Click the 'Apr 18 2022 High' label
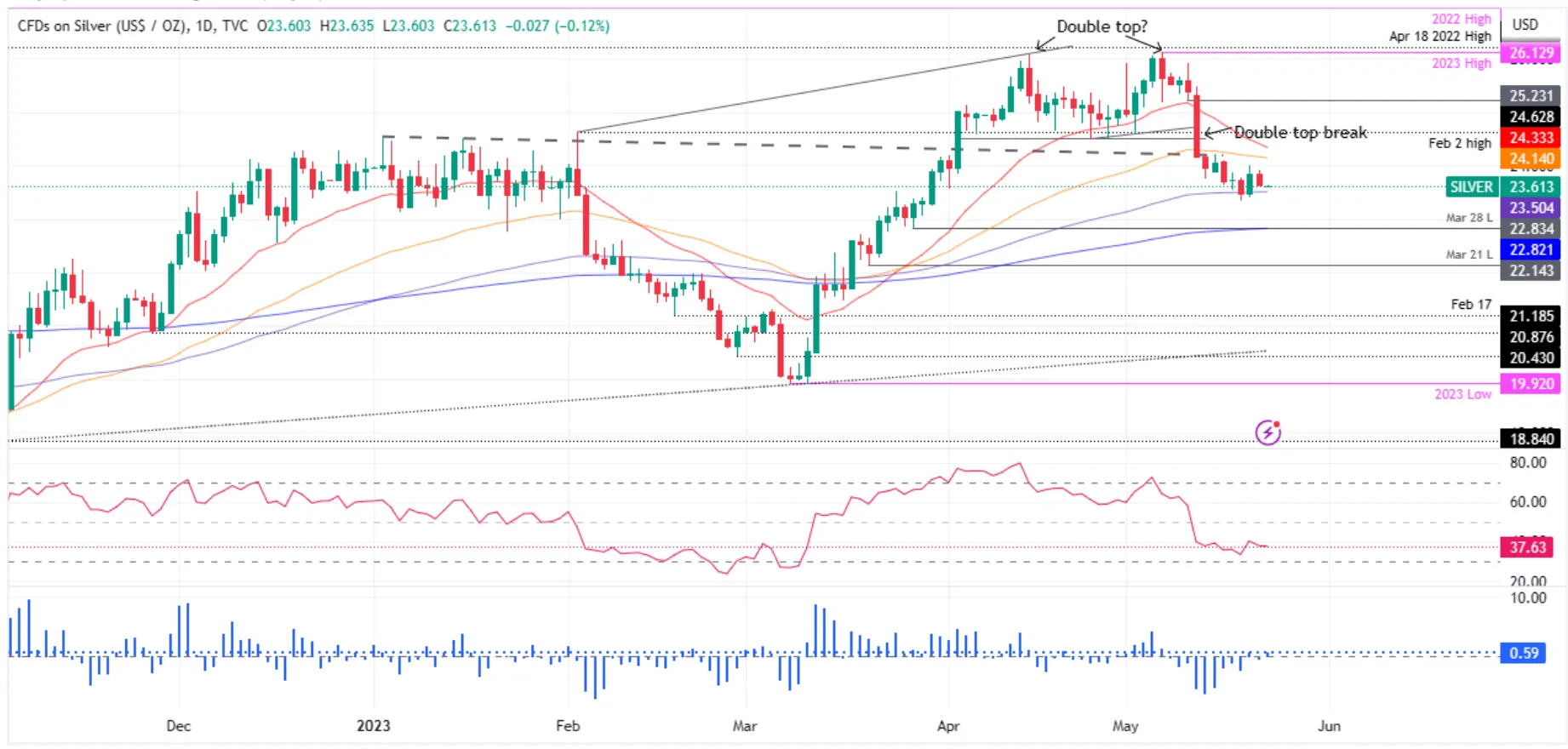Viewport: 1568px width, 749px height. tap(1440, 36)
